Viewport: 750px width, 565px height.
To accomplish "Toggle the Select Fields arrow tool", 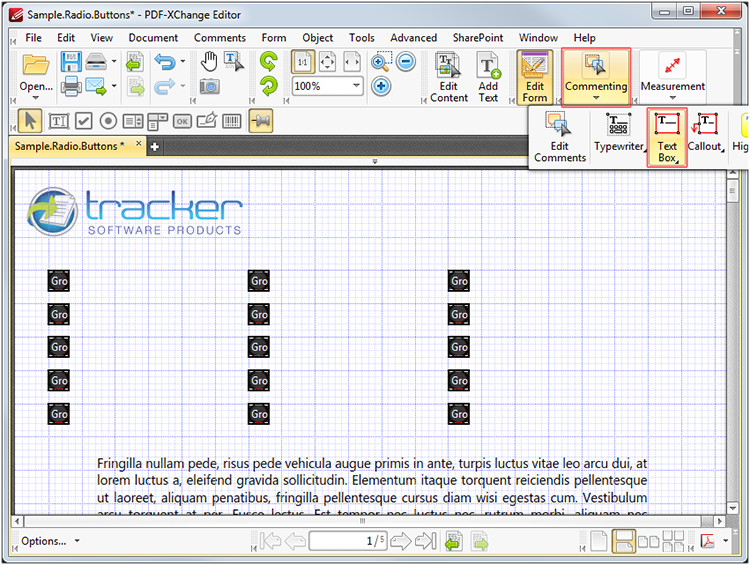I will (30, 121).
